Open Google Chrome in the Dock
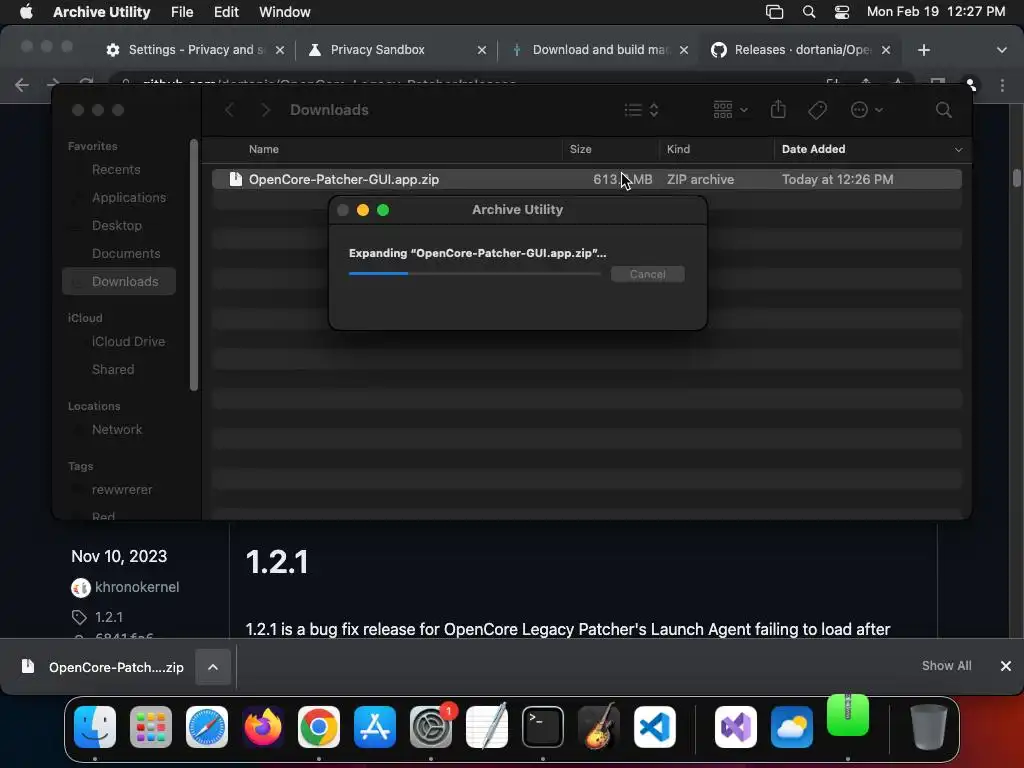1024x768 pixels. pos(319,727)
